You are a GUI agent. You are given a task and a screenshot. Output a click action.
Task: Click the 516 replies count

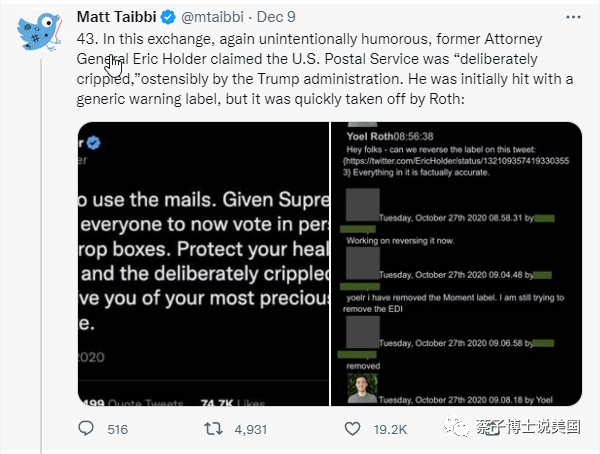pos(117,428)
